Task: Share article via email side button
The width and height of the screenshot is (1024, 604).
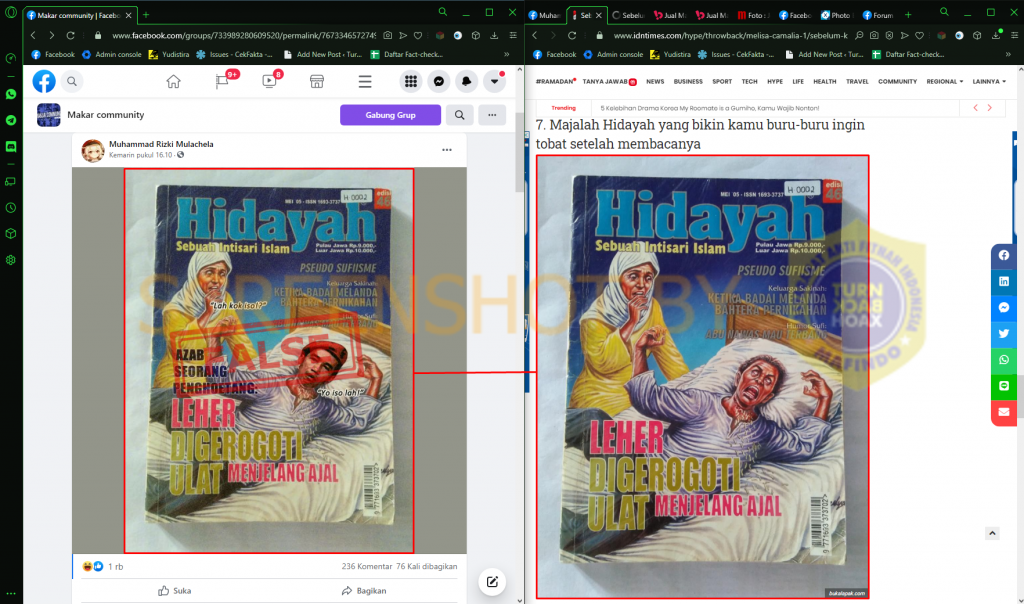Action: click(1004, 412)
